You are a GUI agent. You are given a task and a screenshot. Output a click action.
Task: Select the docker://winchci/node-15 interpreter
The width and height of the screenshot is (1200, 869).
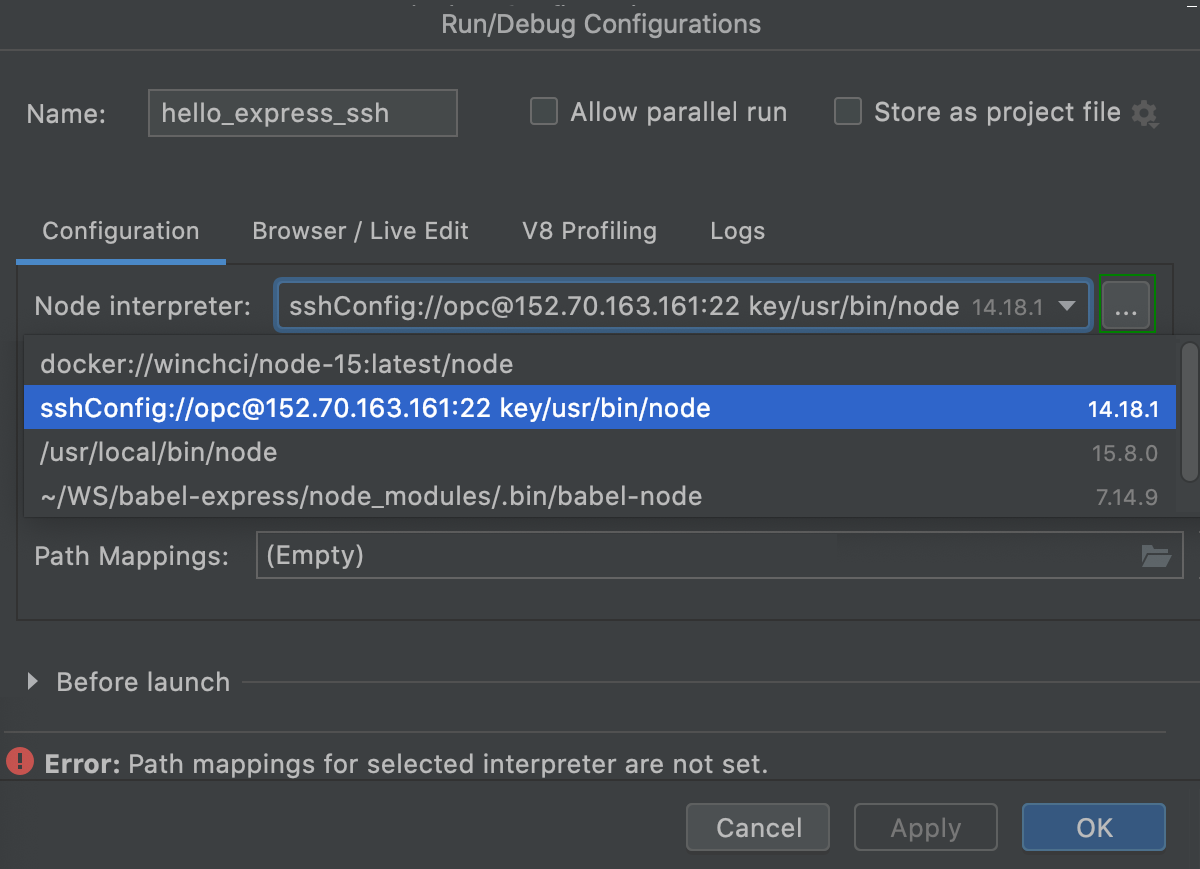tap(275, 364)
